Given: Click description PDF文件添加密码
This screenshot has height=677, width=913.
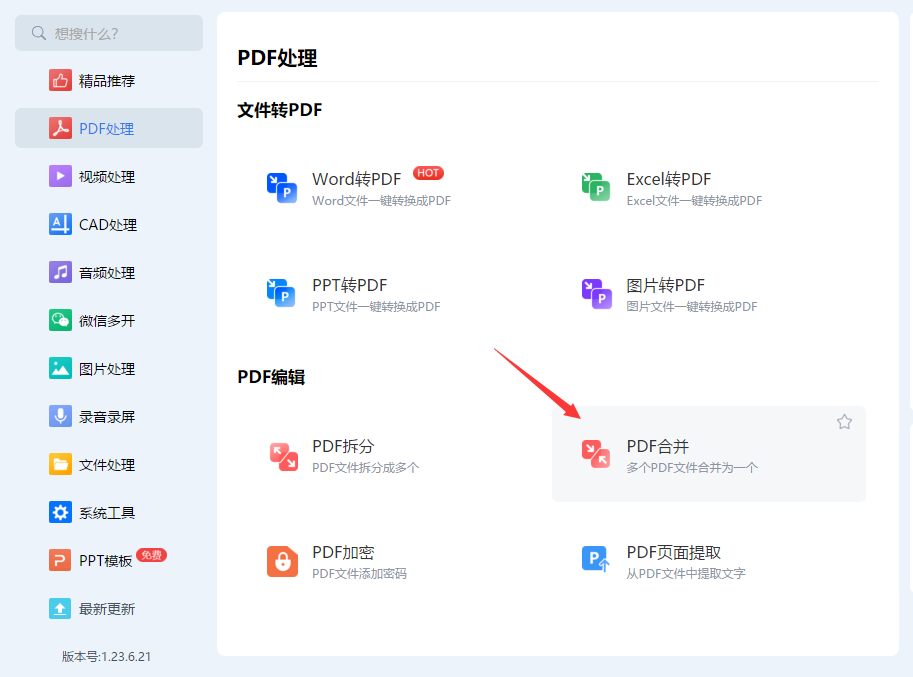Looking at the screenshot, I should click(359, 574).
